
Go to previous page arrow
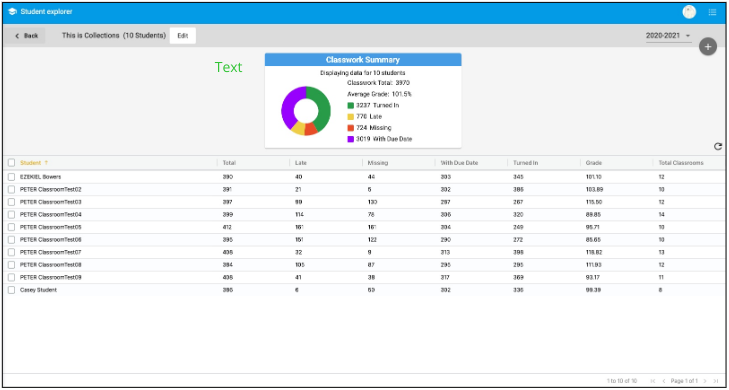tap(664, 381)
